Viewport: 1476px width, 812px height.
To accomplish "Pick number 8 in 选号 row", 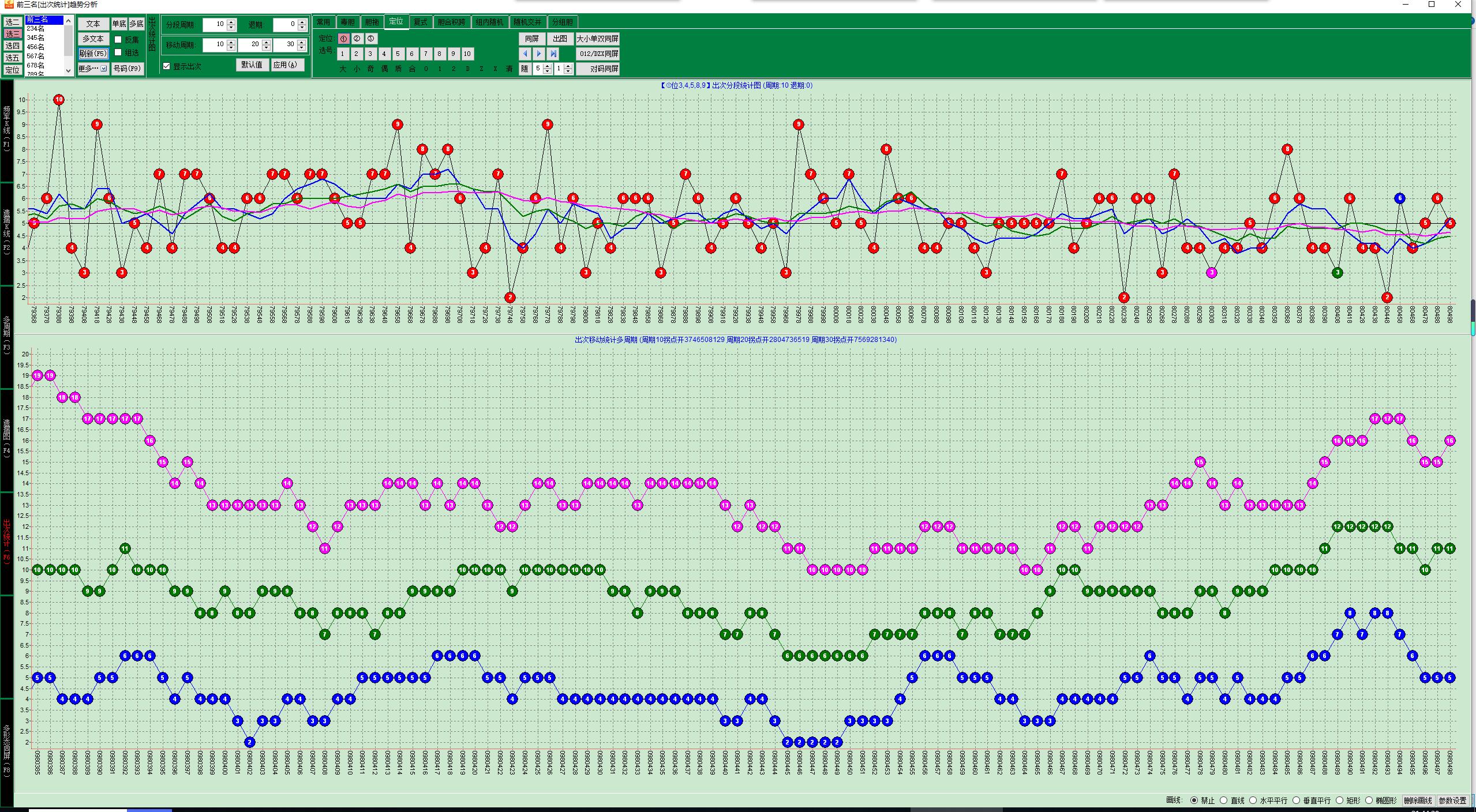I will coord(440,54).
